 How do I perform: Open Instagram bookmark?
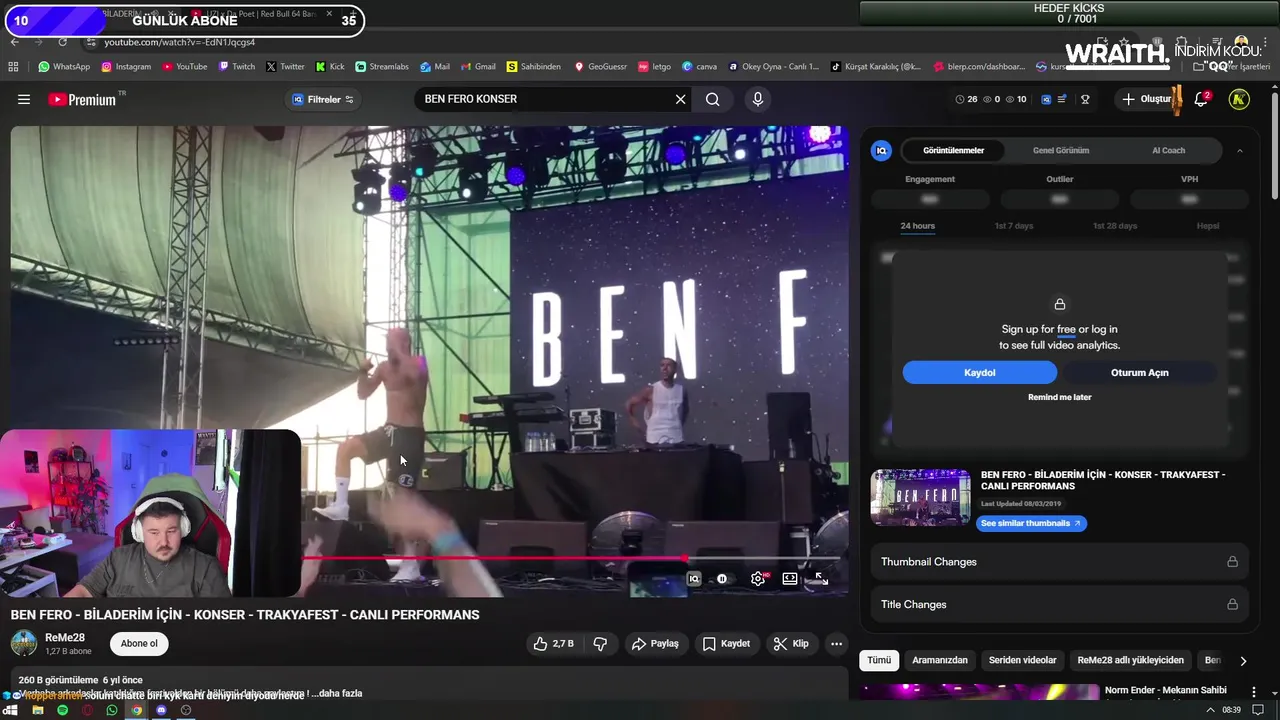click(x=125, y=67)
